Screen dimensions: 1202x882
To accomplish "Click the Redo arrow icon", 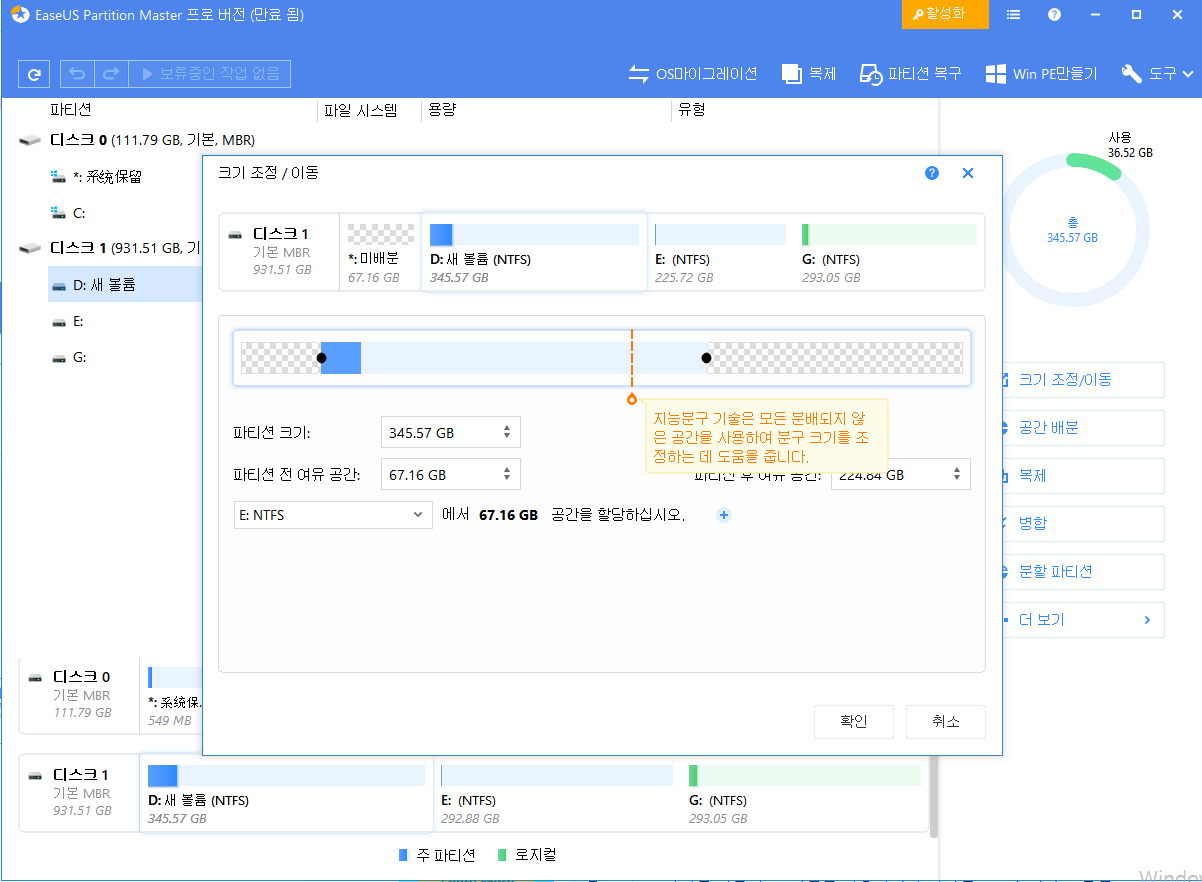I will tap(110, 73).
